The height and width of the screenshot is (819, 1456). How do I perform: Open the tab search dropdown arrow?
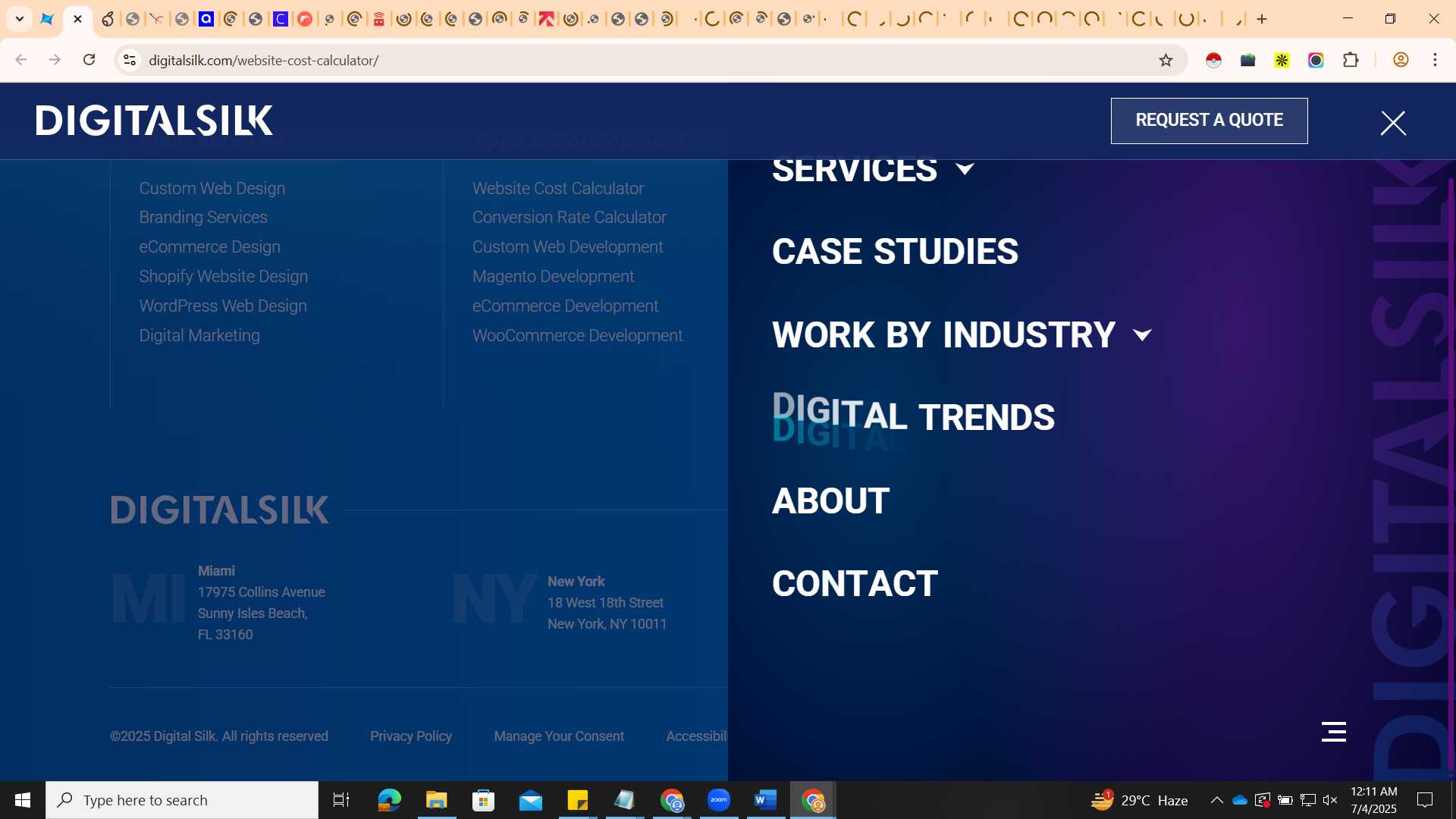[20, 19]
